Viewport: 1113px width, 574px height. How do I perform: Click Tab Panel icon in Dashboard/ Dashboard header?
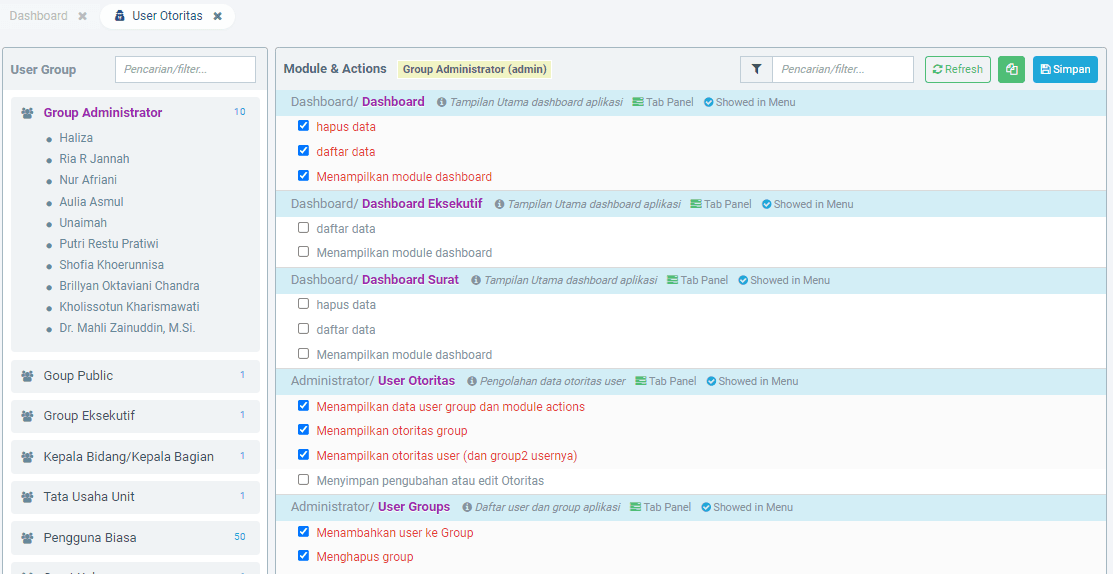(x=638, y=102)
